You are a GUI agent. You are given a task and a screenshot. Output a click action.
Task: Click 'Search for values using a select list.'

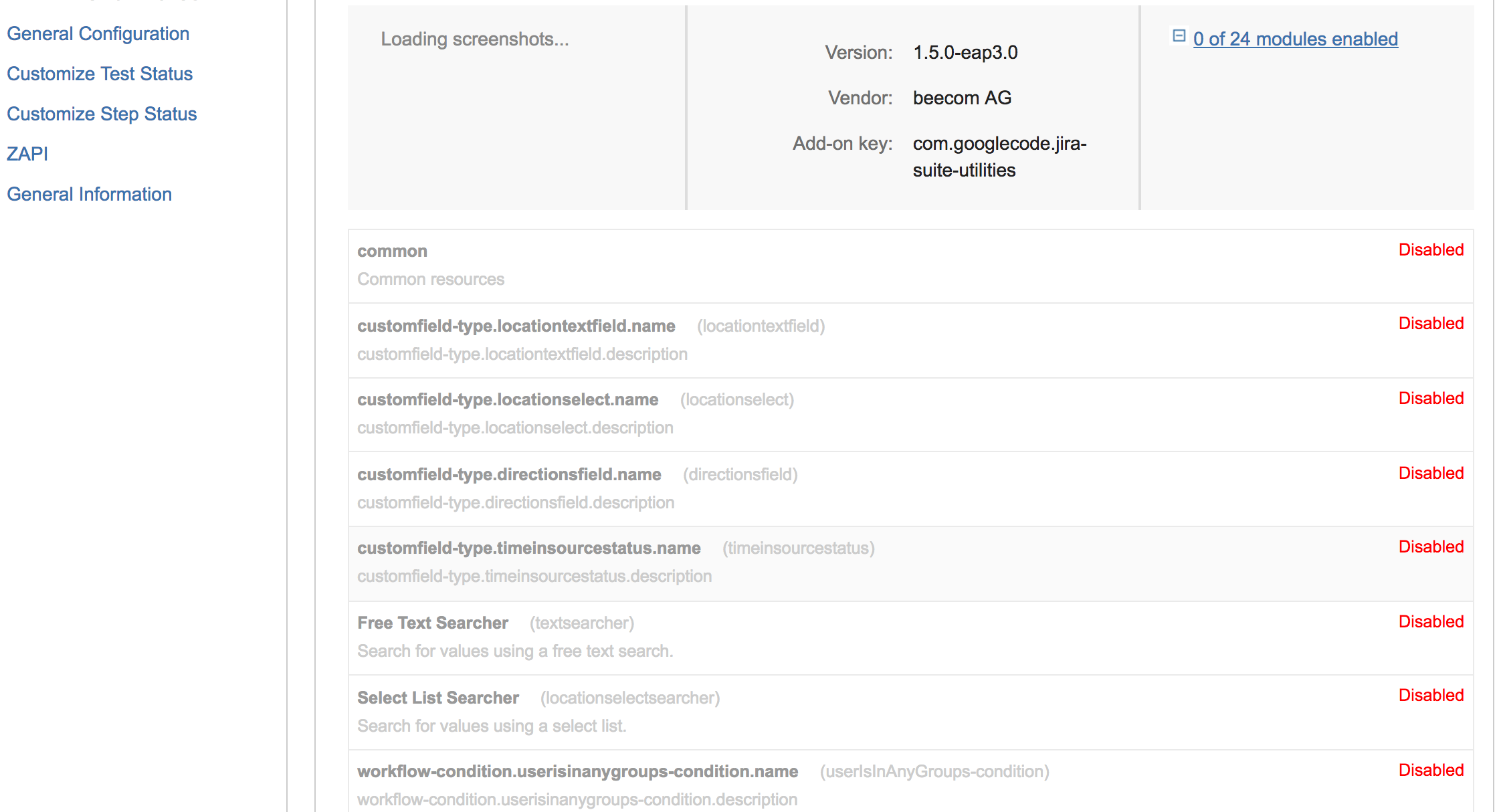coord(492,726)
